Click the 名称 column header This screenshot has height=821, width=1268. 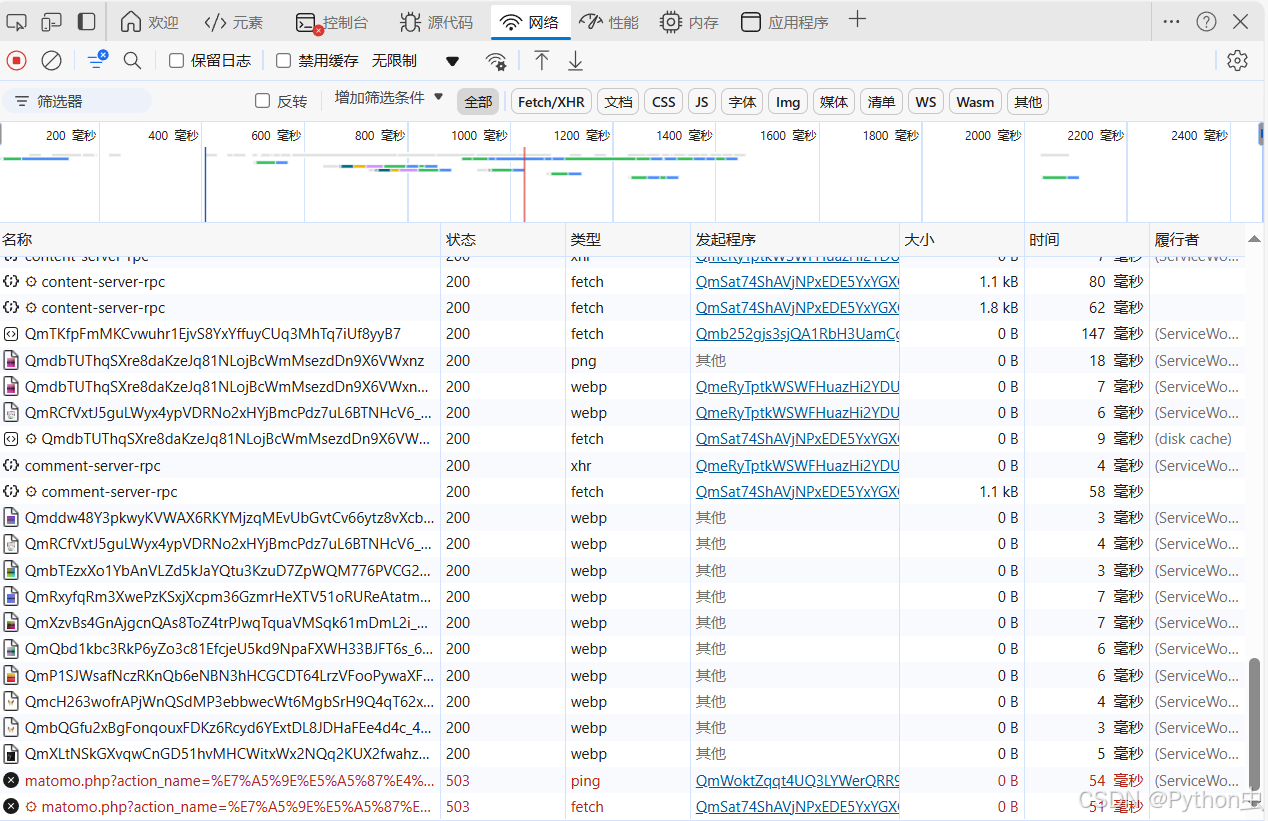pyautogui.click(x=220, y=239)
